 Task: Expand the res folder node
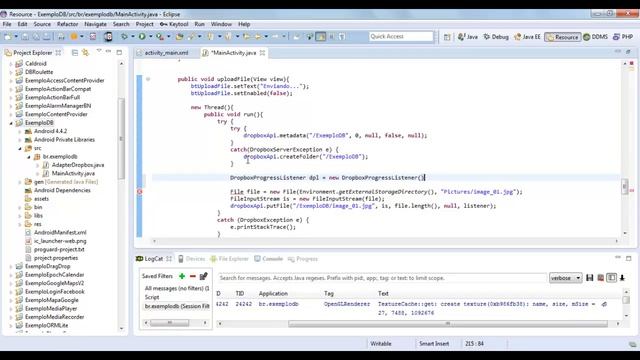(x=20, y=224)
